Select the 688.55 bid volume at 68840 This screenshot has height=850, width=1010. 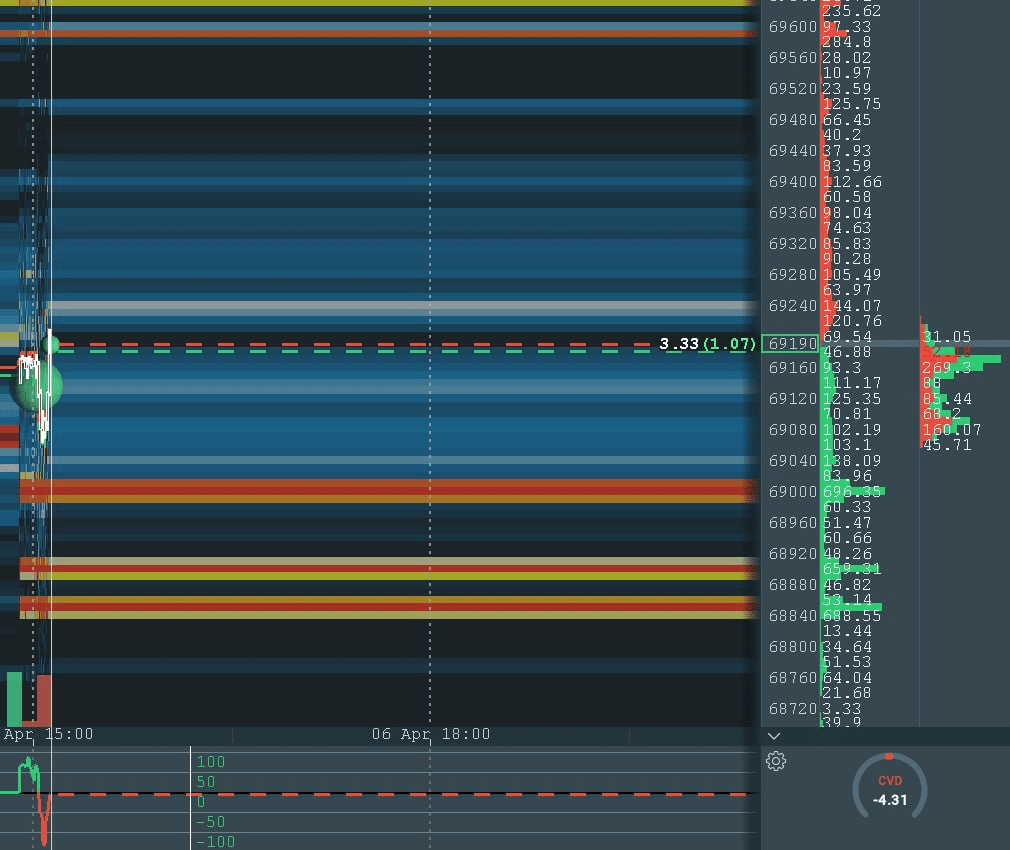point(852,616)
